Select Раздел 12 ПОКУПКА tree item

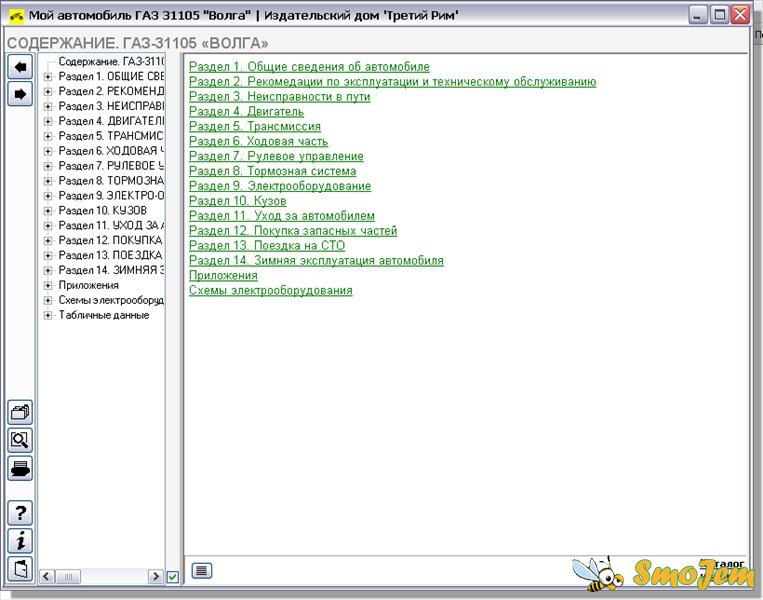110,240
